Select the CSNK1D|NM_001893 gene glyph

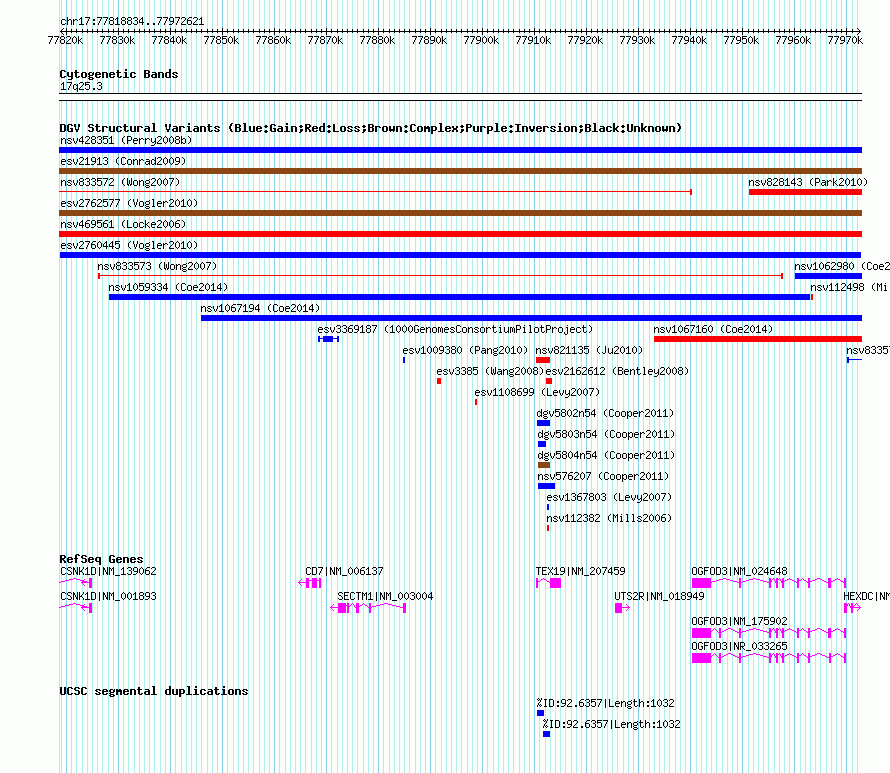75,608
